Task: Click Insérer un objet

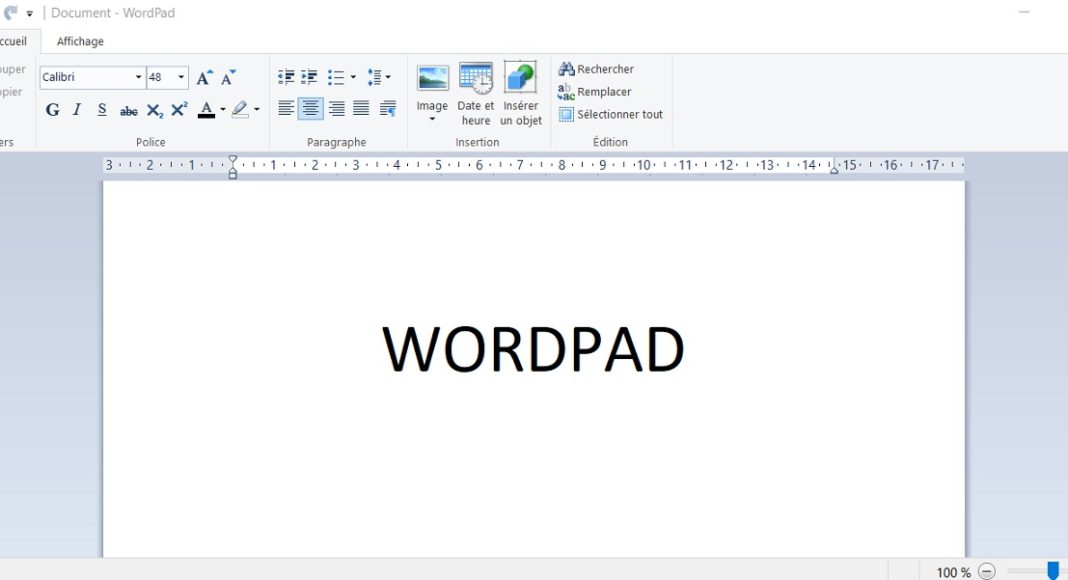Action: click(520, 94)
